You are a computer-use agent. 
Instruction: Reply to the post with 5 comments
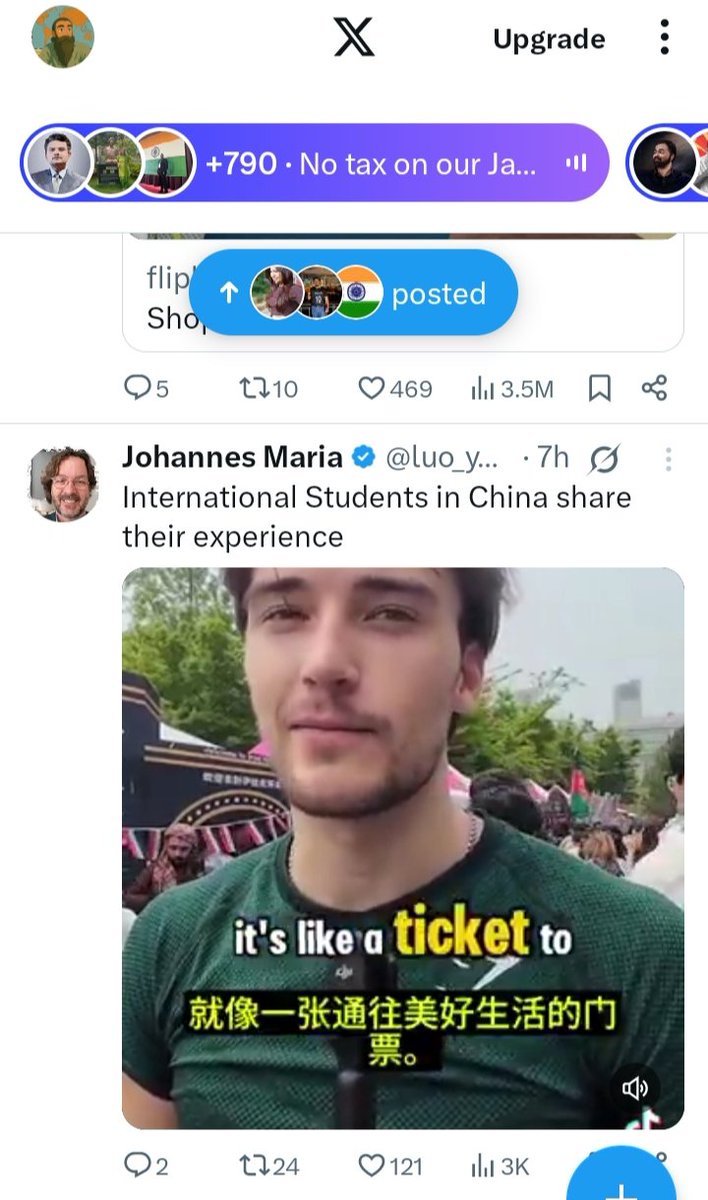(x=146, y=388)
